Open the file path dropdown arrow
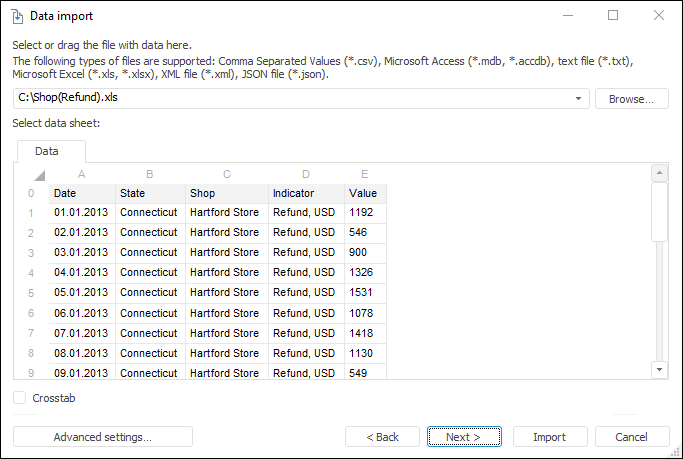Image resolution: width=683 pixels, height=459 pixels. [x=579, y=99]
